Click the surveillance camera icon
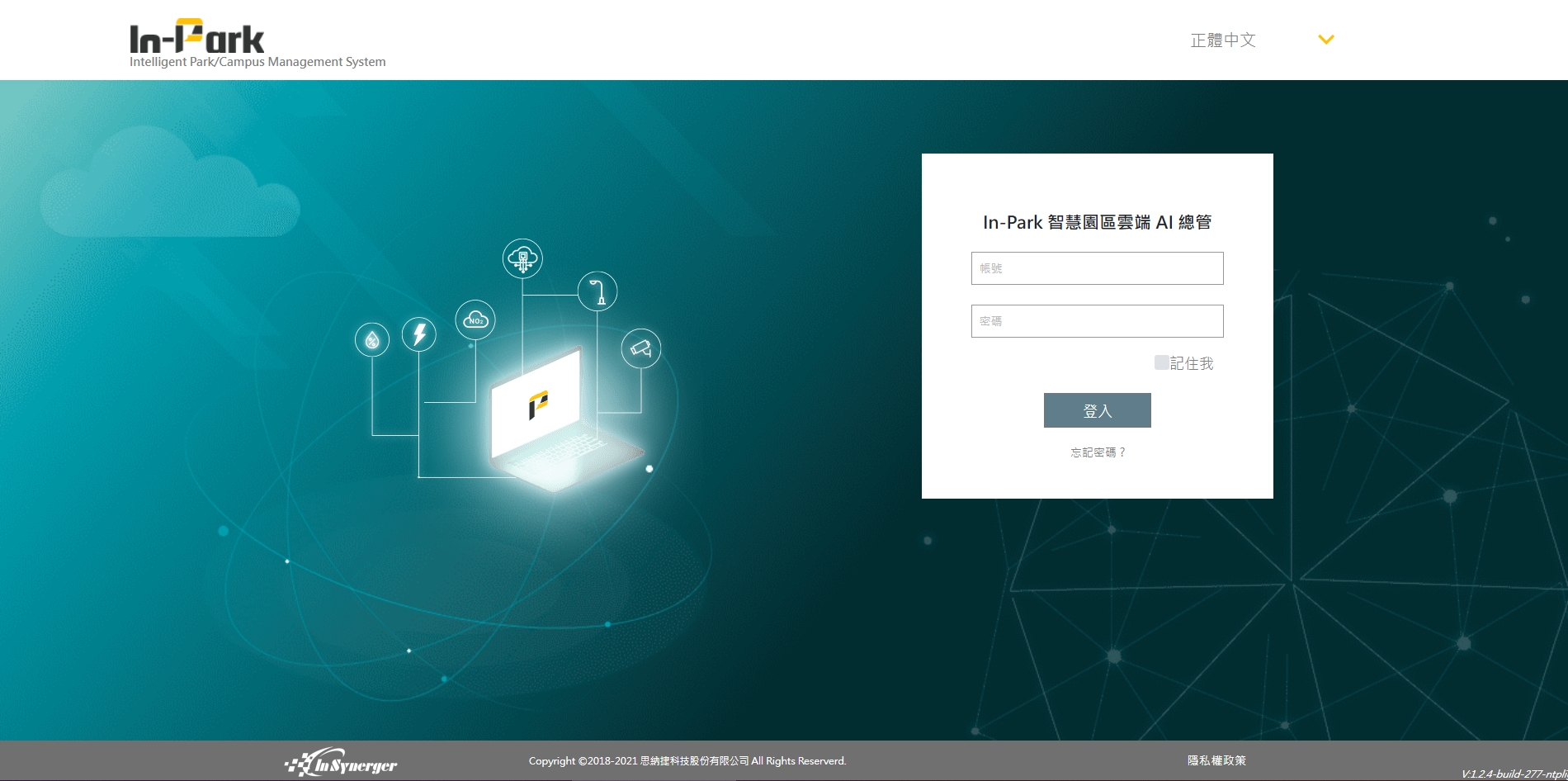This screenshot has width=1568, height=781. [641, 348]
